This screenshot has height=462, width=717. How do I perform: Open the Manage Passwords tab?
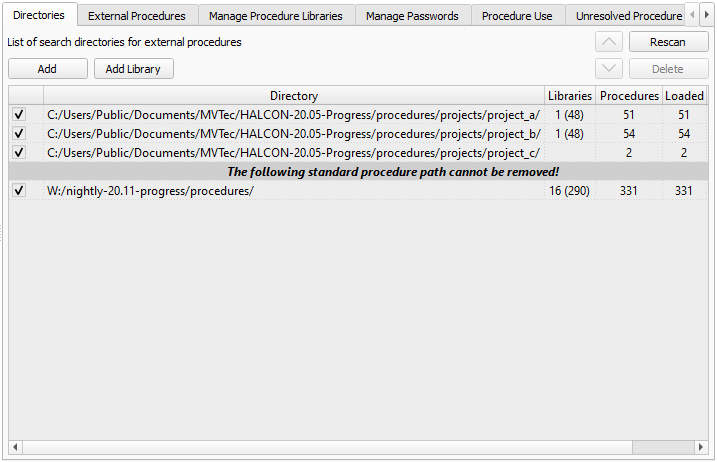[x=412, y=16]
